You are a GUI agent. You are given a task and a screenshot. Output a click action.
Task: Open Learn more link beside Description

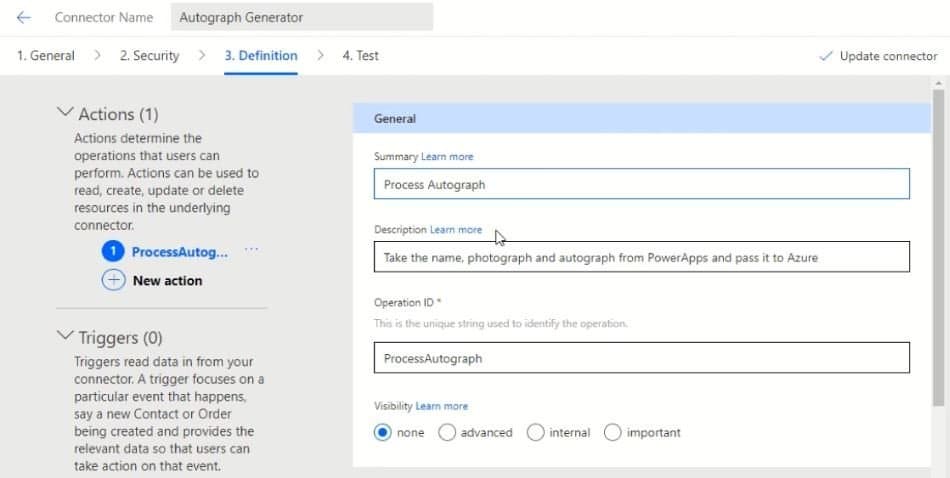pyautogui.click(x=456, y=230)
